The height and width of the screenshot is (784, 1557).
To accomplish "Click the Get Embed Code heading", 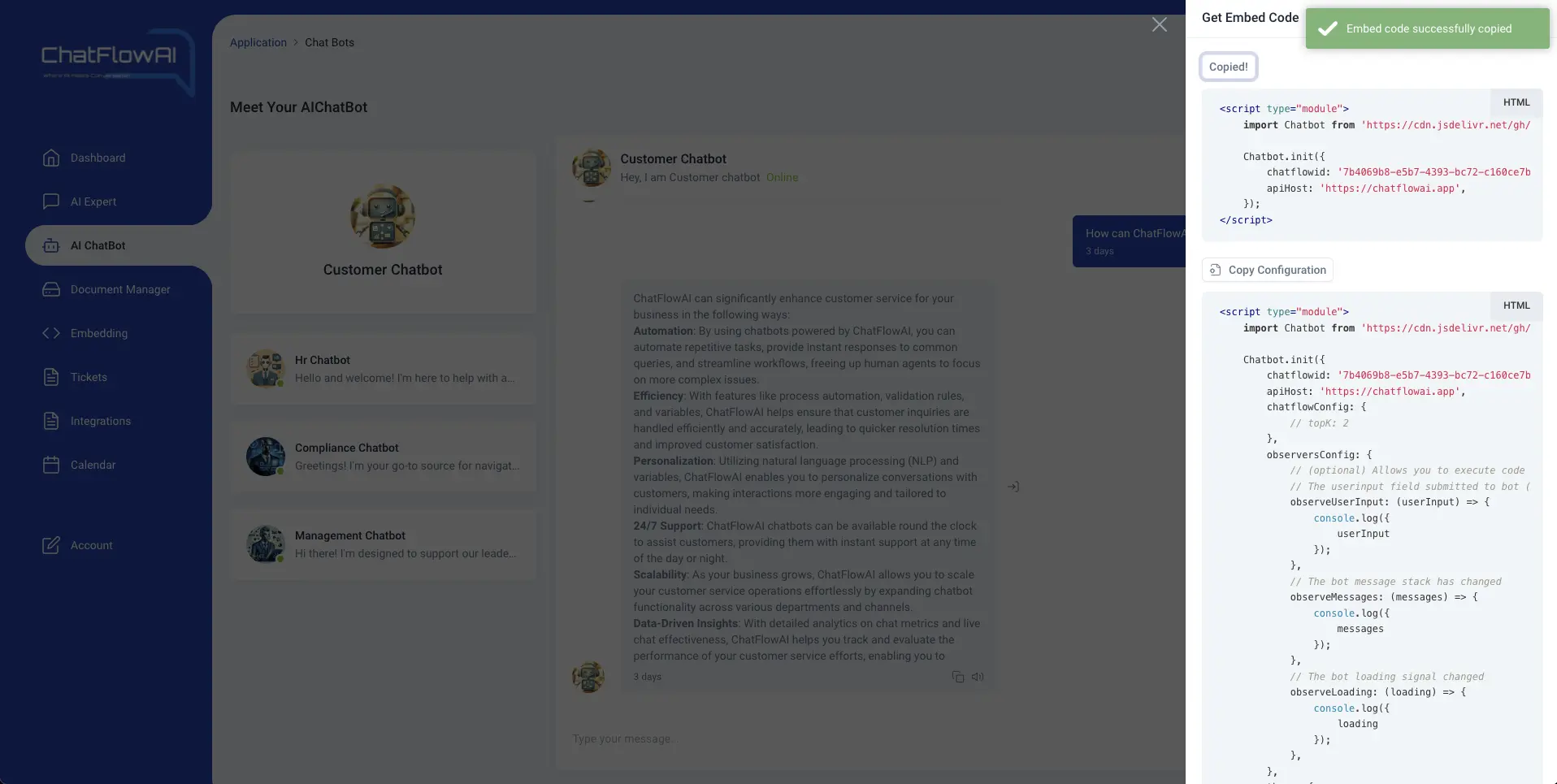I will point(1250,17).
